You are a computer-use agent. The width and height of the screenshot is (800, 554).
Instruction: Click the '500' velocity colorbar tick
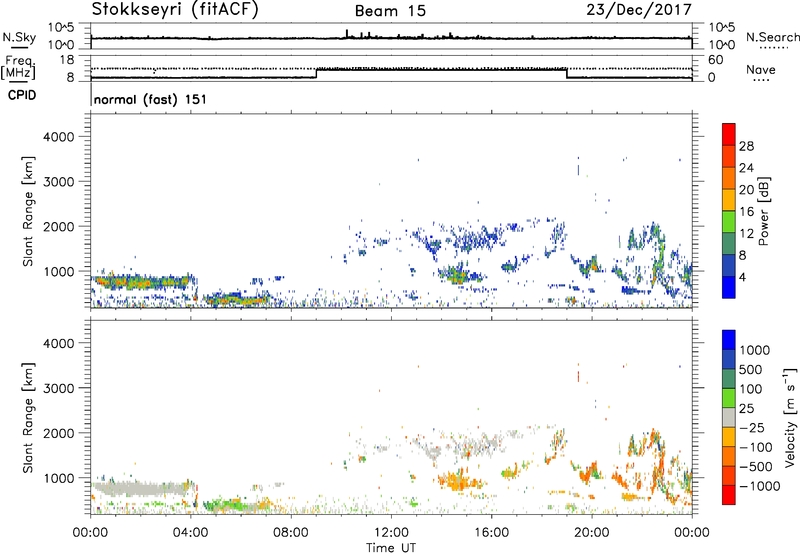[x=751, y=369]
